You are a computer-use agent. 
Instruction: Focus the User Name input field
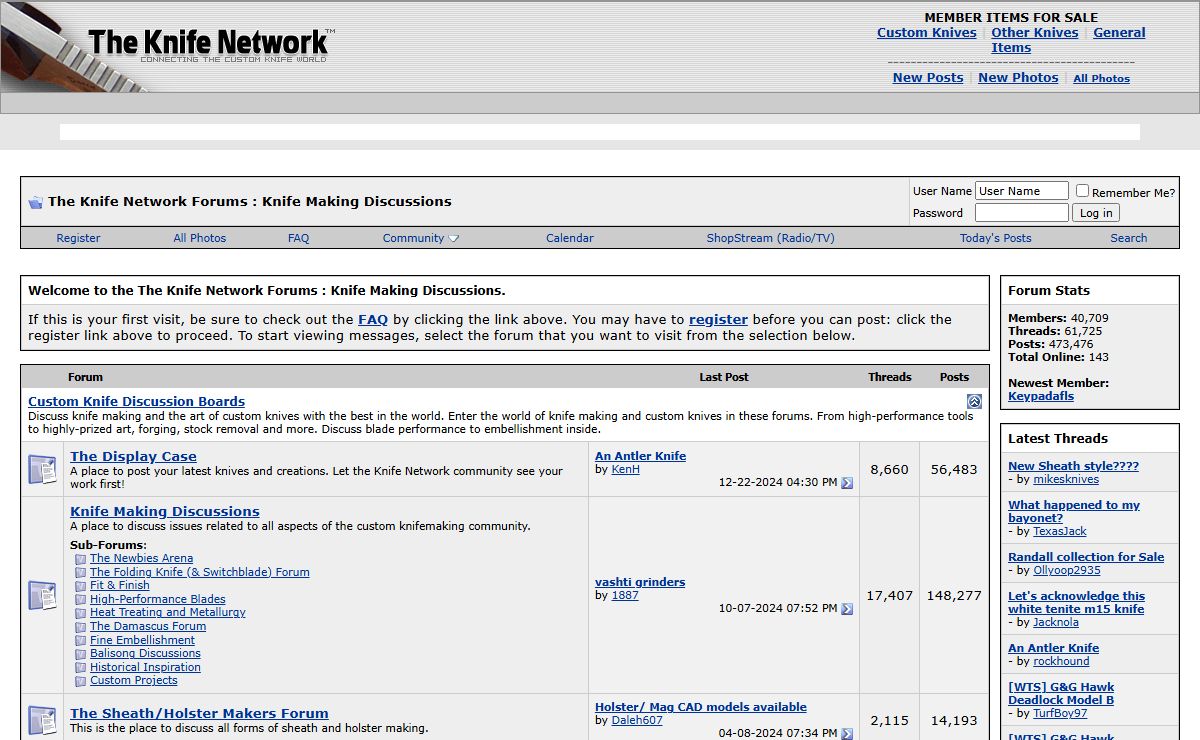pos(1022,191)
